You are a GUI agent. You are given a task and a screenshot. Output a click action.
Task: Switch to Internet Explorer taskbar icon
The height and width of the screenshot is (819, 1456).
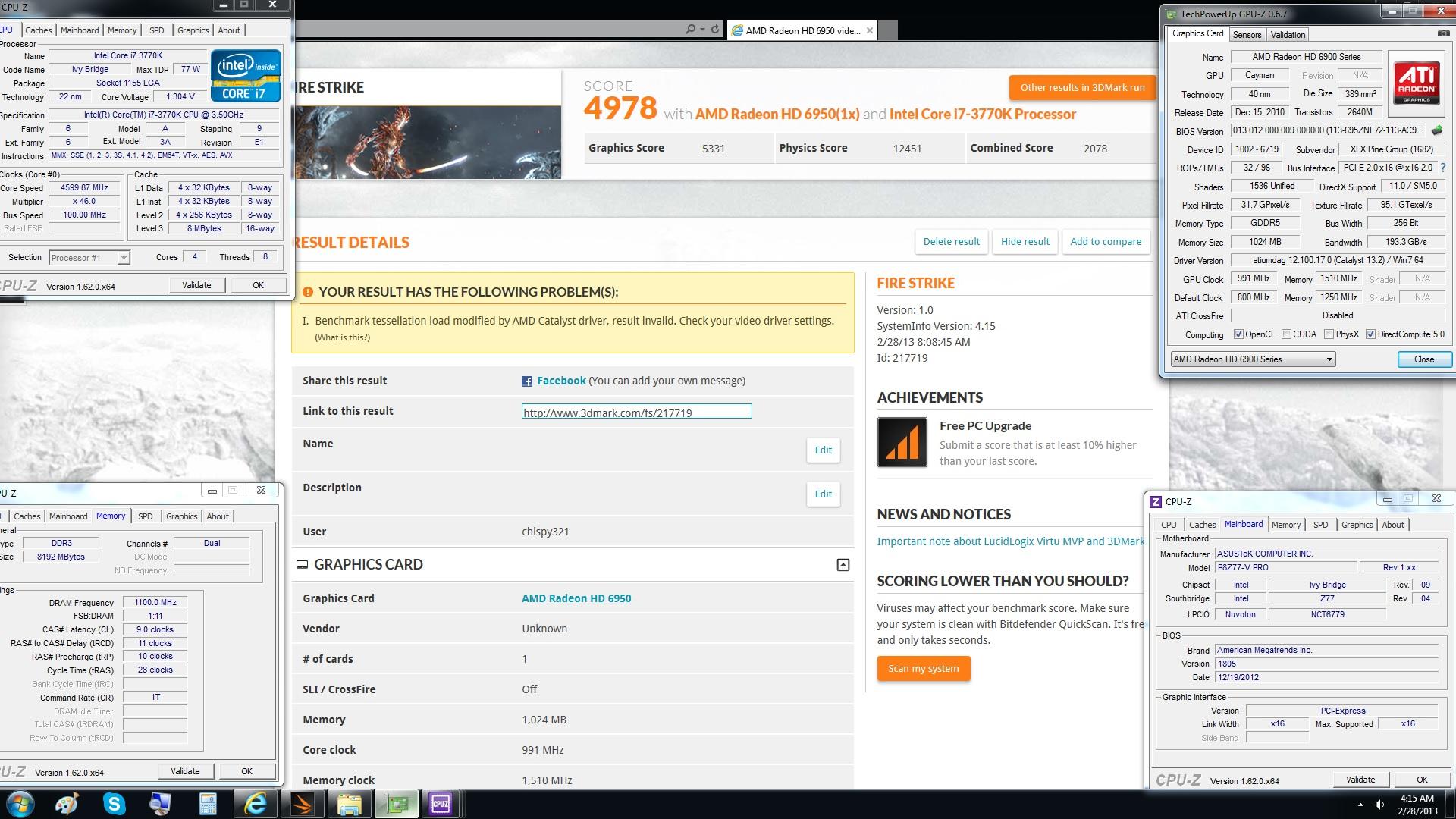click(255, 804)
